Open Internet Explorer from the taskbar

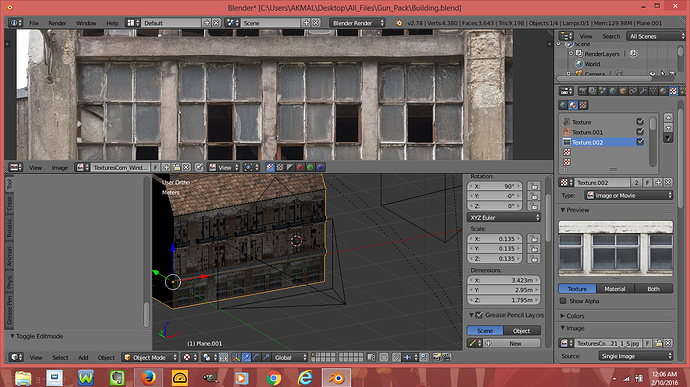tap(305, 378)
